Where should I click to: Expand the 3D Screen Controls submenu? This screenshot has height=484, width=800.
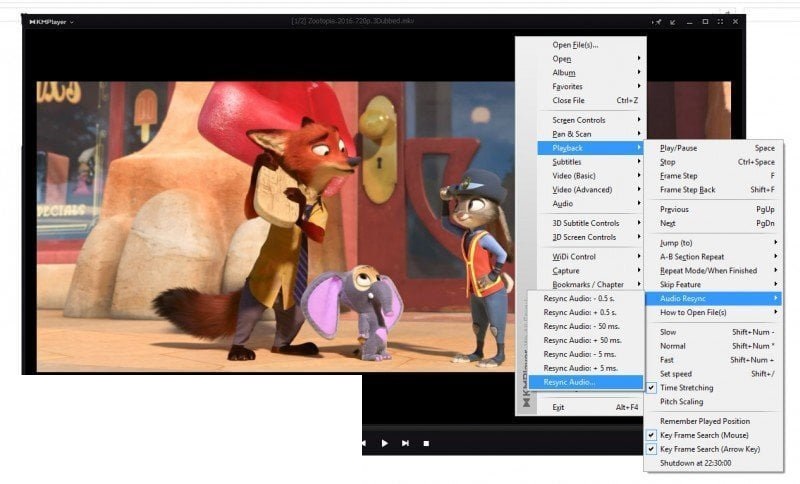click(x=591, y=237)
